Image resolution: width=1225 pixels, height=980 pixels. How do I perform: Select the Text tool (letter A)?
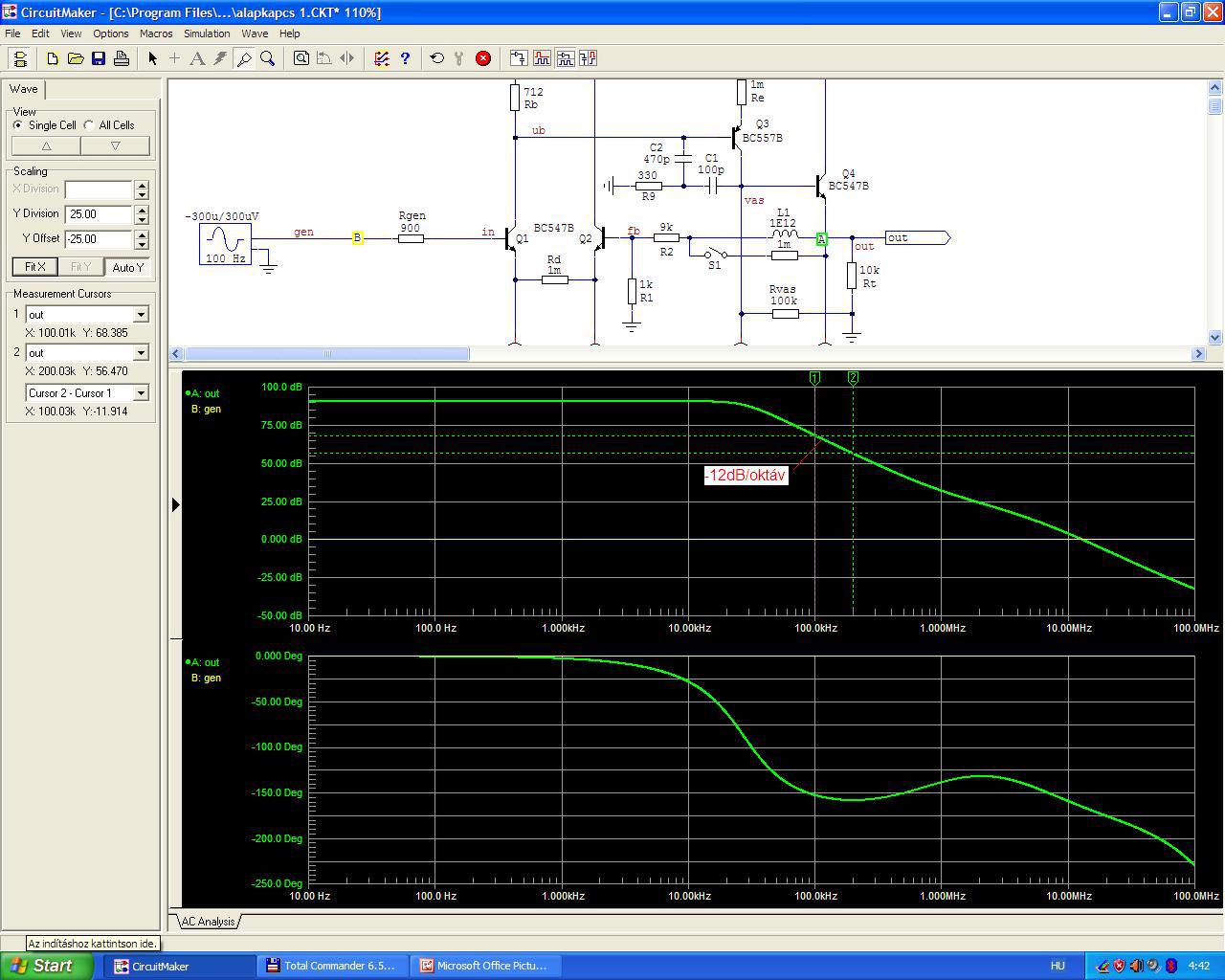pos(197,58)
